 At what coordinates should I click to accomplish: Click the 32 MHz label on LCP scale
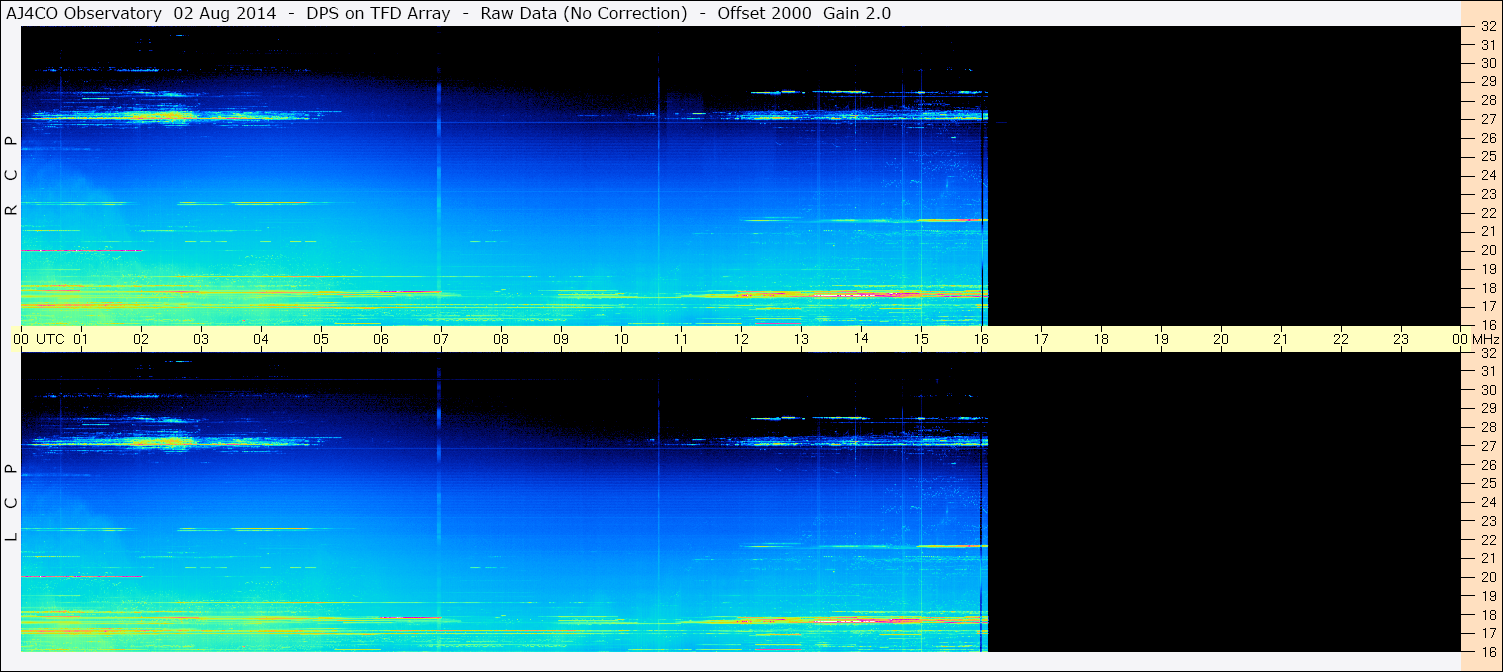1488,353
